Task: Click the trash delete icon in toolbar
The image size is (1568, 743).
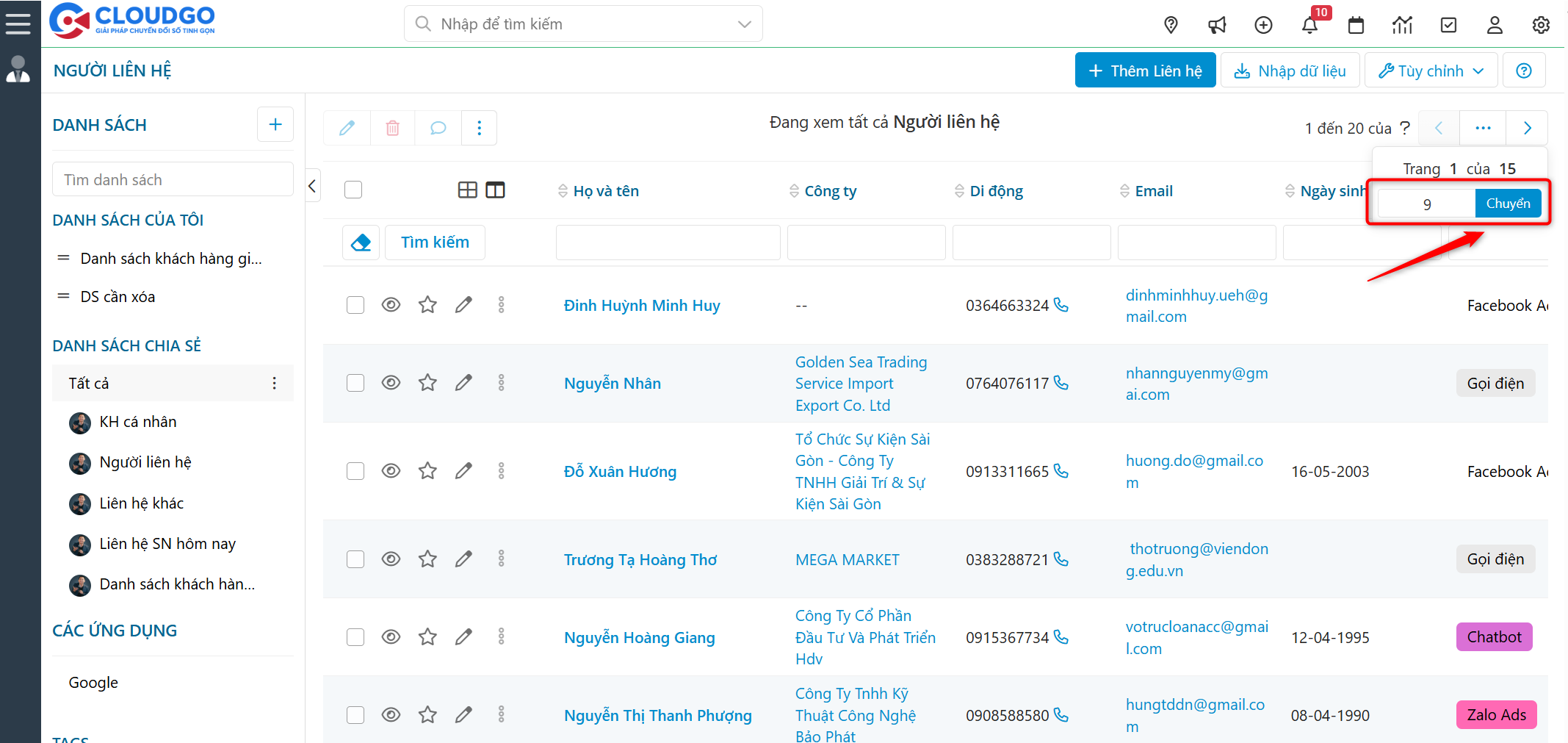Action: tap(393, 128)
